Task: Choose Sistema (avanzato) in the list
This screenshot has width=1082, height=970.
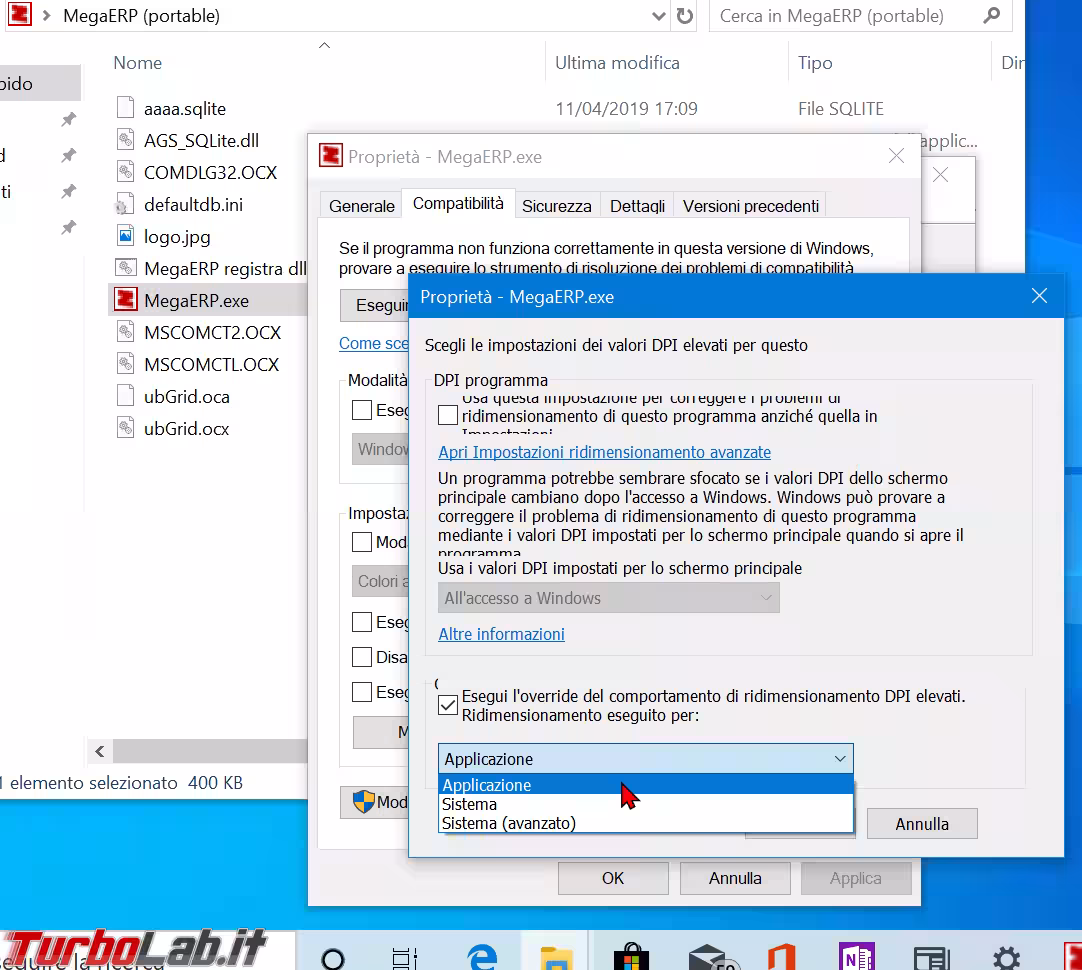Action: point(646,823)
